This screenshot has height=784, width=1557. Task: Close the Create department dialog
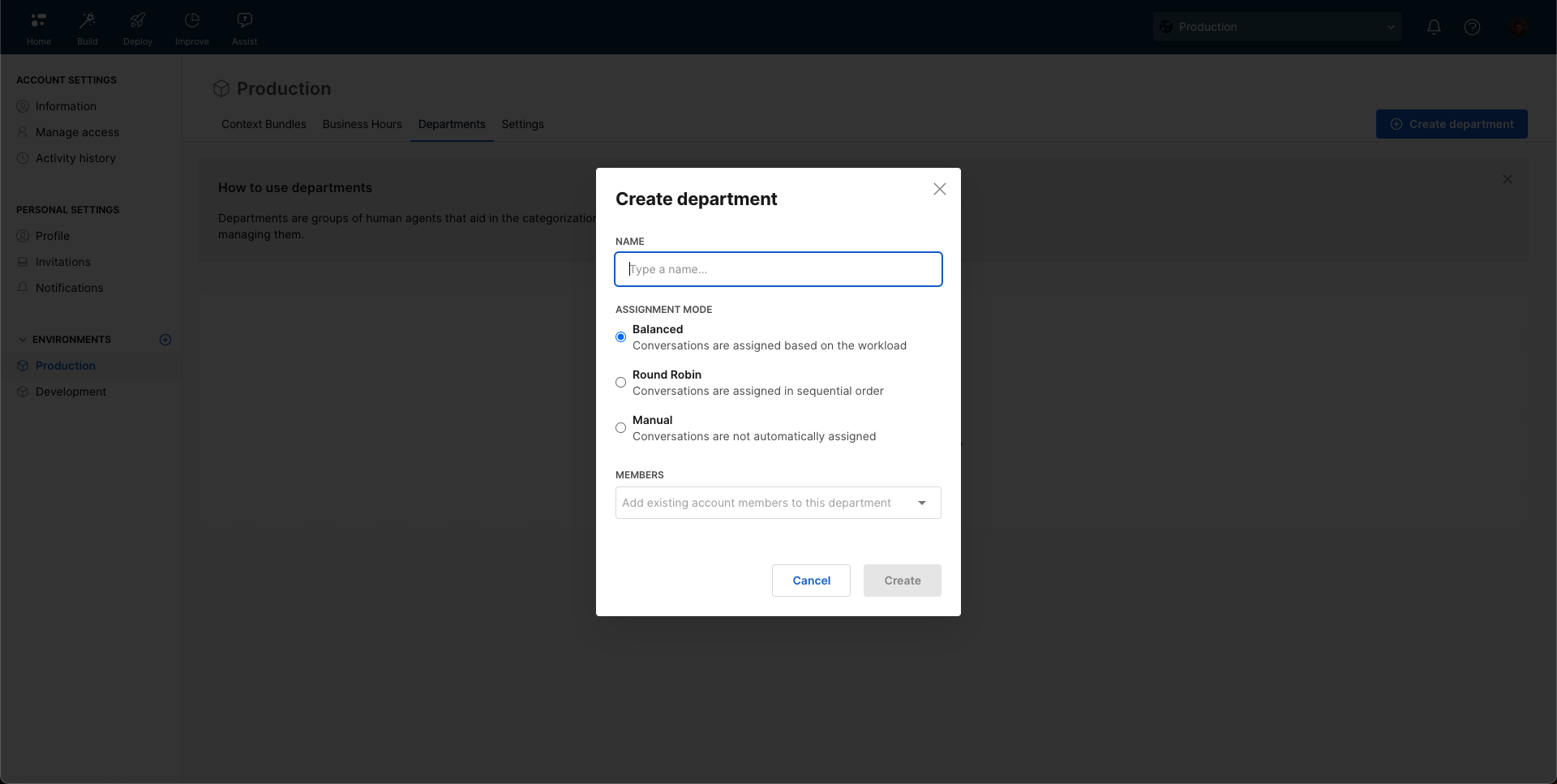click(939, 189)
